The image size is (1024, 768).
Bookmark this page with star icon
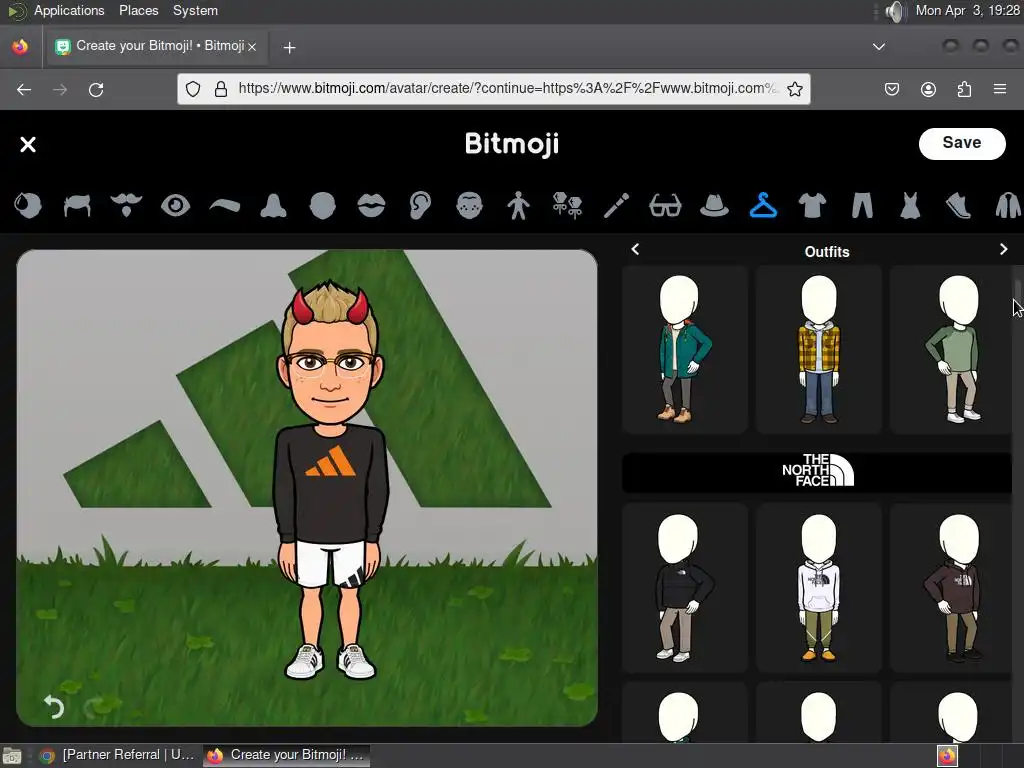click(x=795, y=89)
